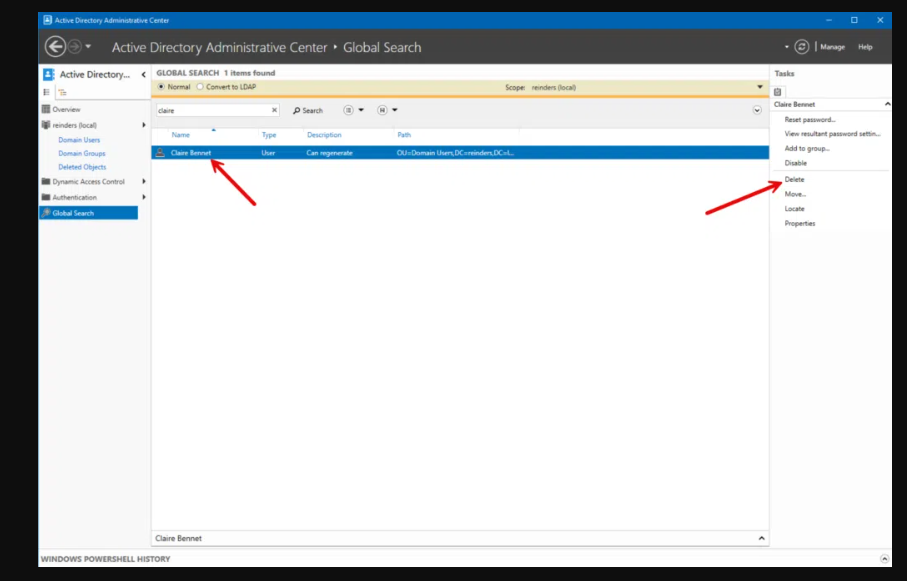Click the Search button

pos(308,110)
